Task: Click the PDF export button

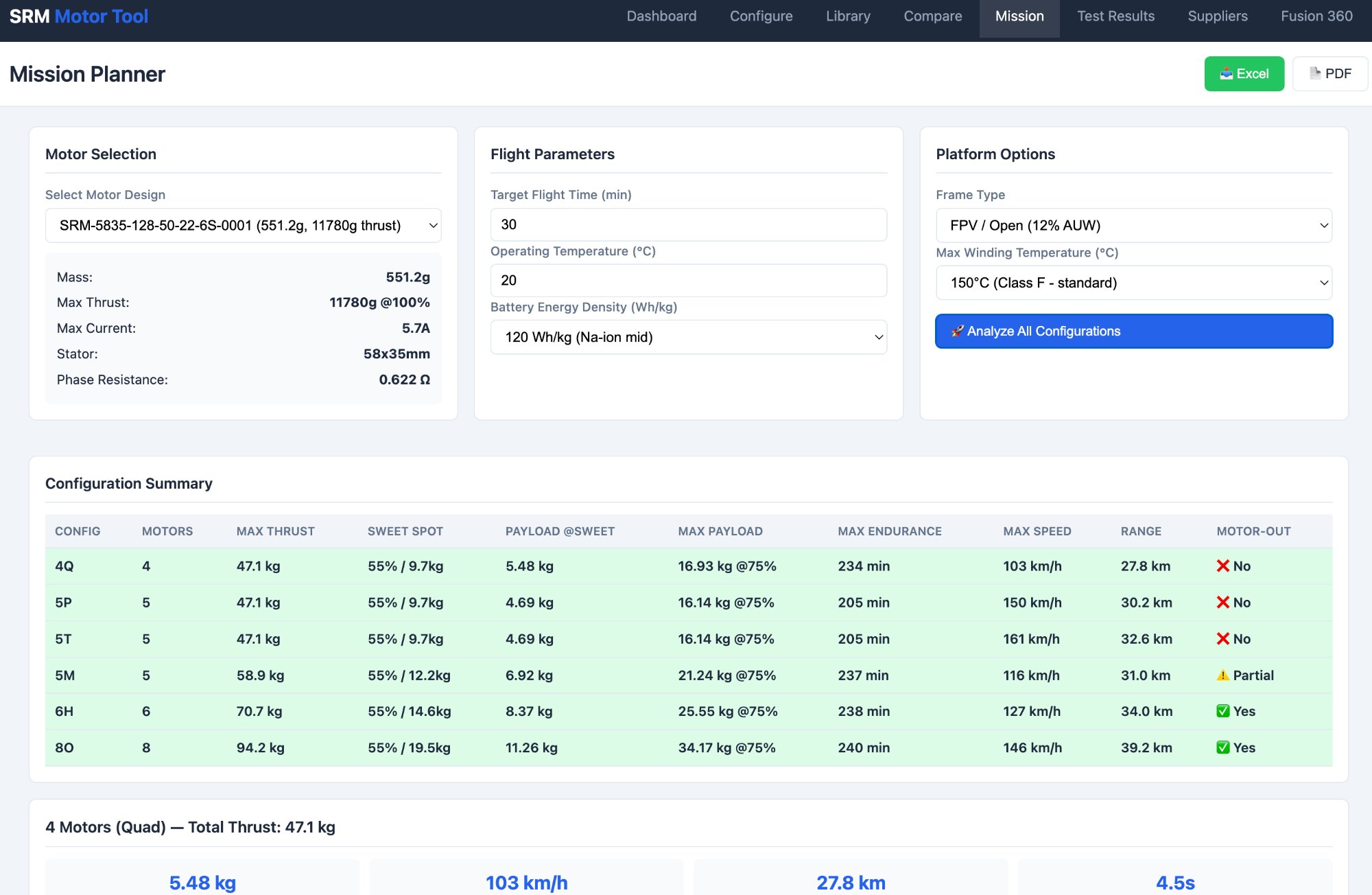Action: click(1329, 73)
